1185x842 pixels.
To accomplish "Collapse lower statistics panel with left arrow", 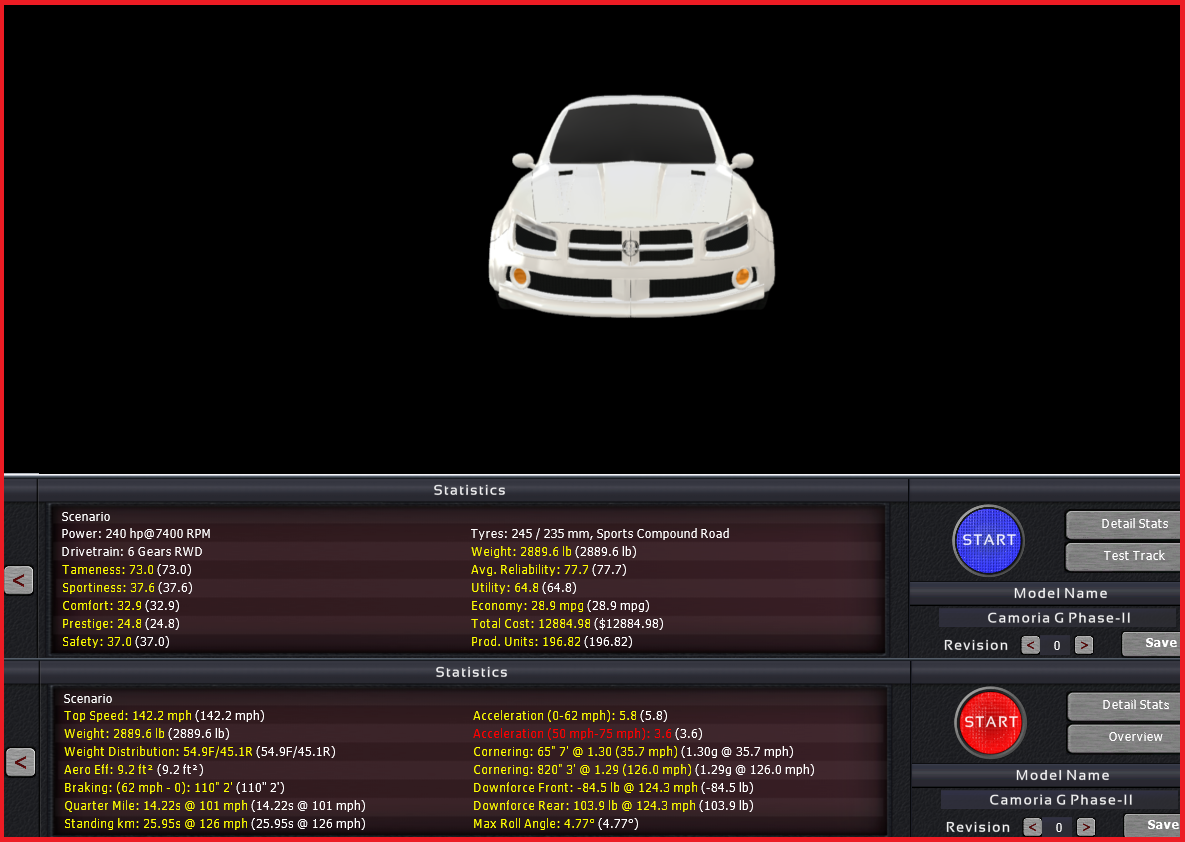I will (x=20, y=763).
